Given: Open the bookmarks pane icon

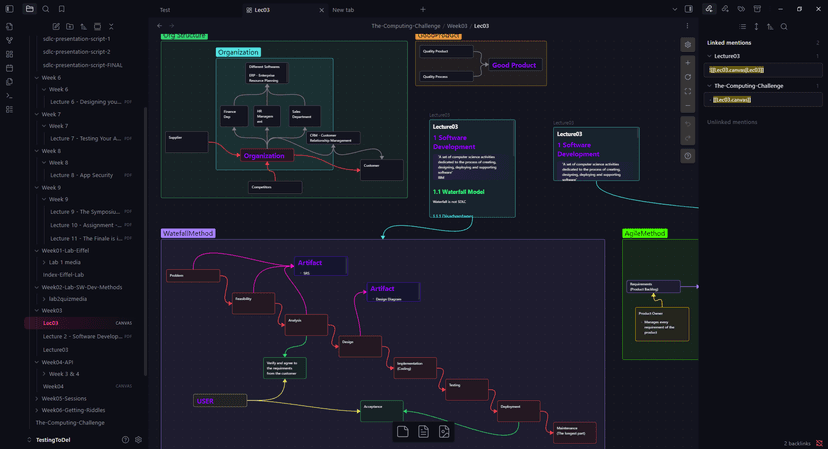Looking at the screenshot, I should click(62, 9).
